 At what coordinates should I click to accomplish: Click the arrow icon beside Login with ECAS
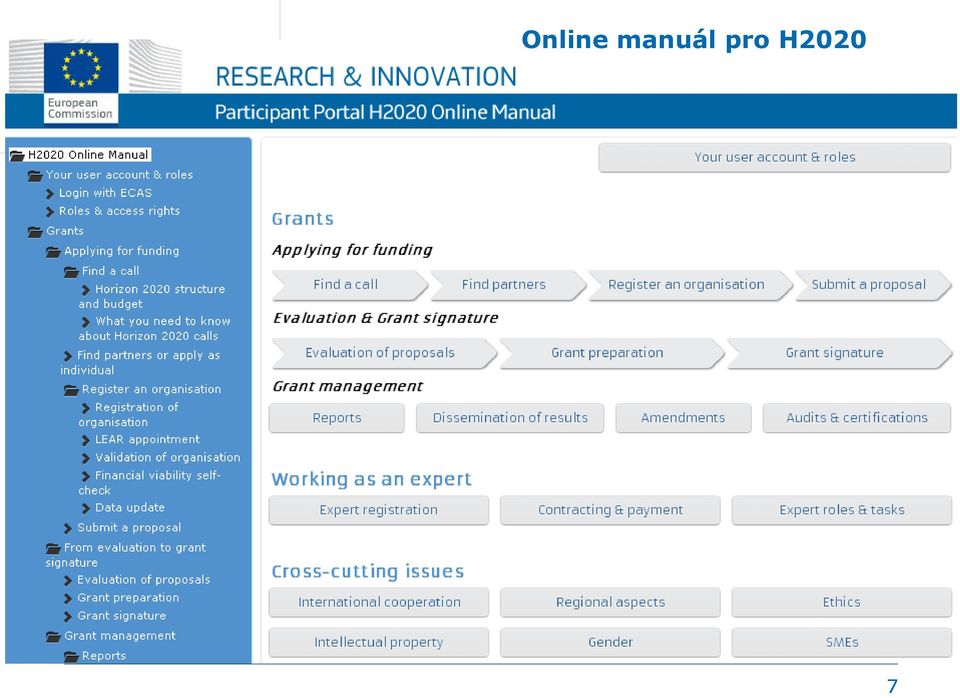pos(50,194)
